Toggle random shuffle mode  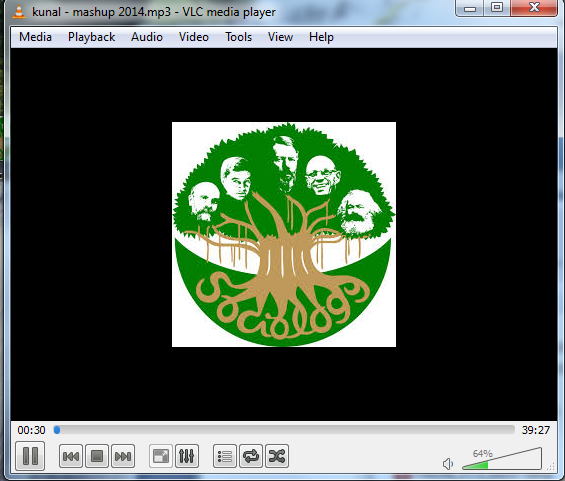(277, 456)
